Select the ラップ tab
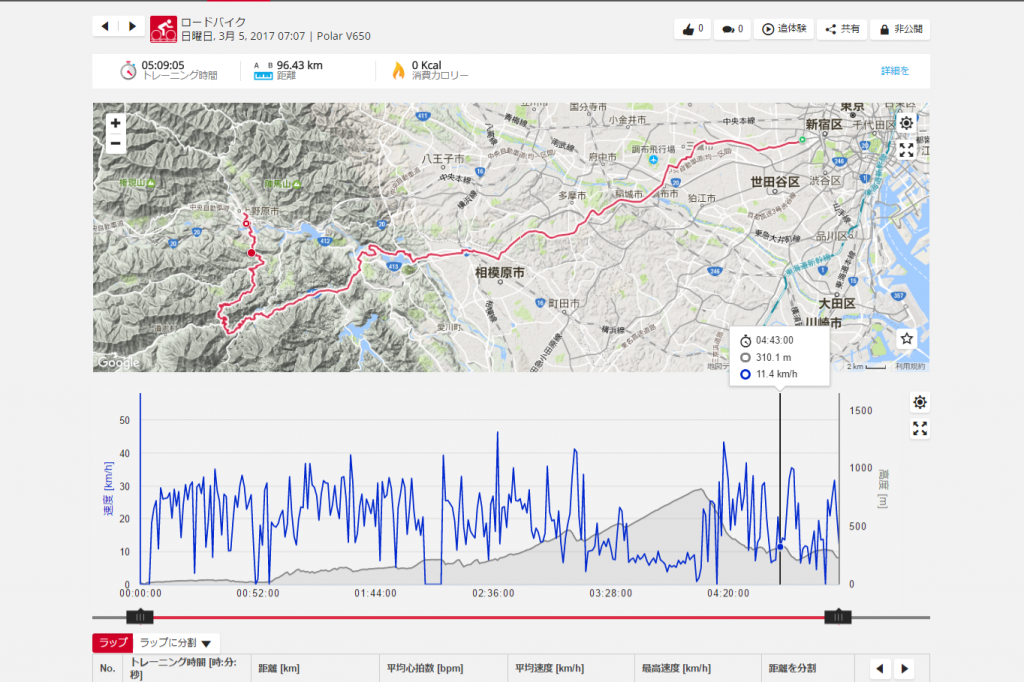Image resolution: width=1024 pixels, height=682 pixels. (111, 643)
